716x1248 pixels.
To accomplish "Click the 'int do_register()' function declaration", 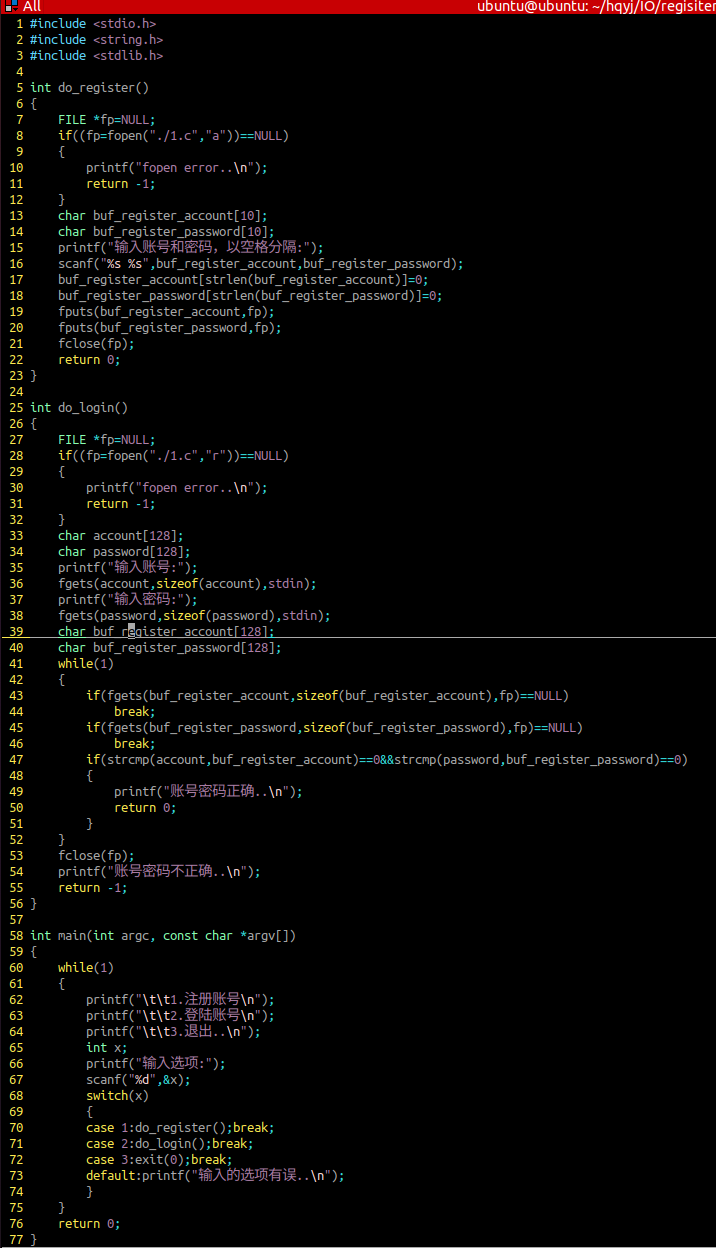I will pos(89,88).
